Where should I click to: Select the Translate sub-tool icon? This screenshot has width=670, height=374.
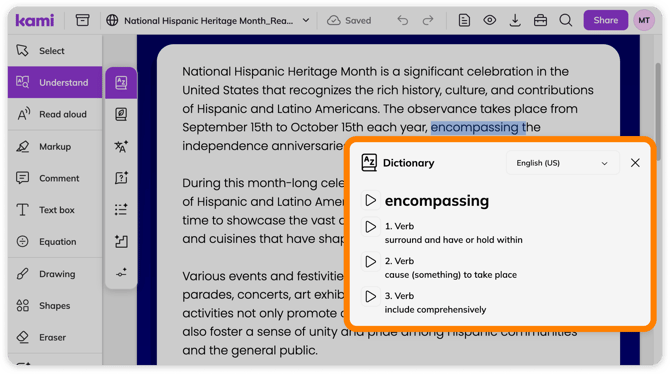[121, 146]
